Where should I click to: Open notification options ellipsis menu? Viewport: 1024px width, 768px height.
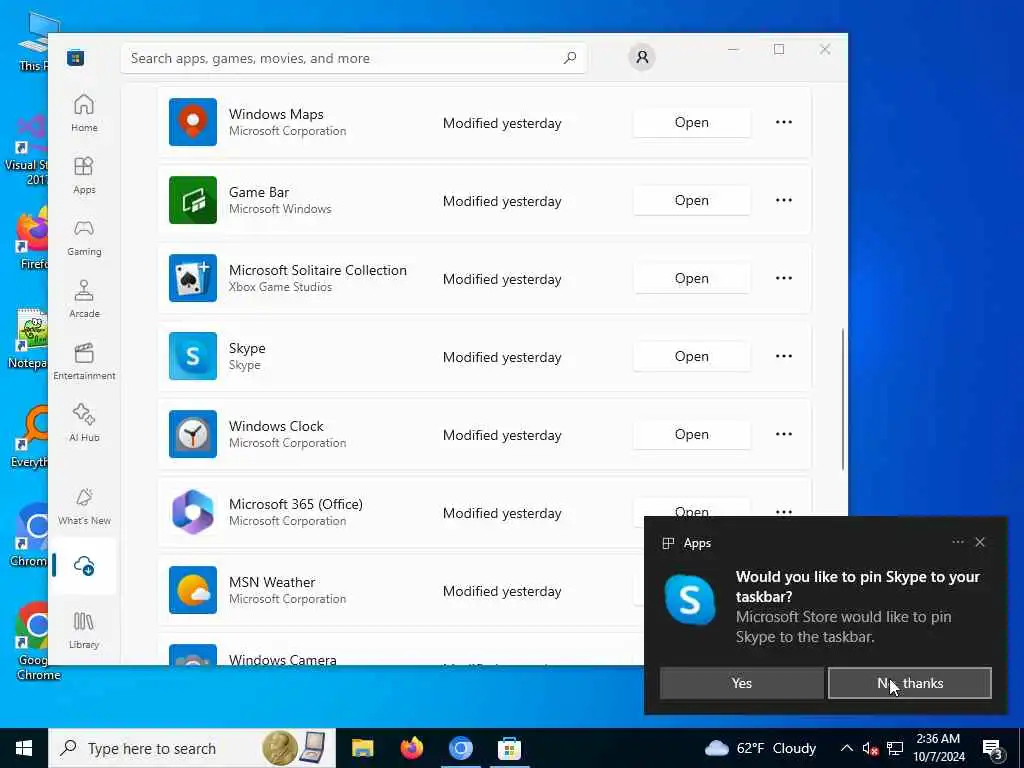tap(957, 542)
